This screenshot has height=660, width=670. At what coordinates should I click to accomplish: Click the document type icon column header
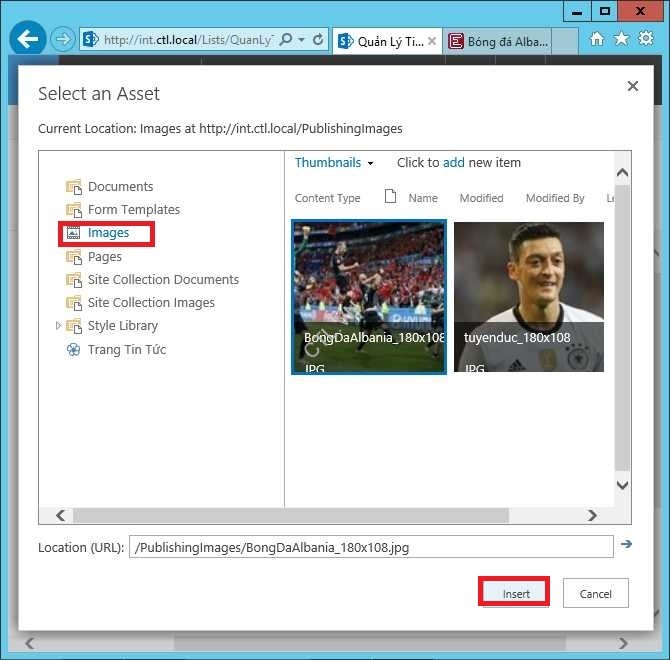pyautogui.click(x=391, y=197)
